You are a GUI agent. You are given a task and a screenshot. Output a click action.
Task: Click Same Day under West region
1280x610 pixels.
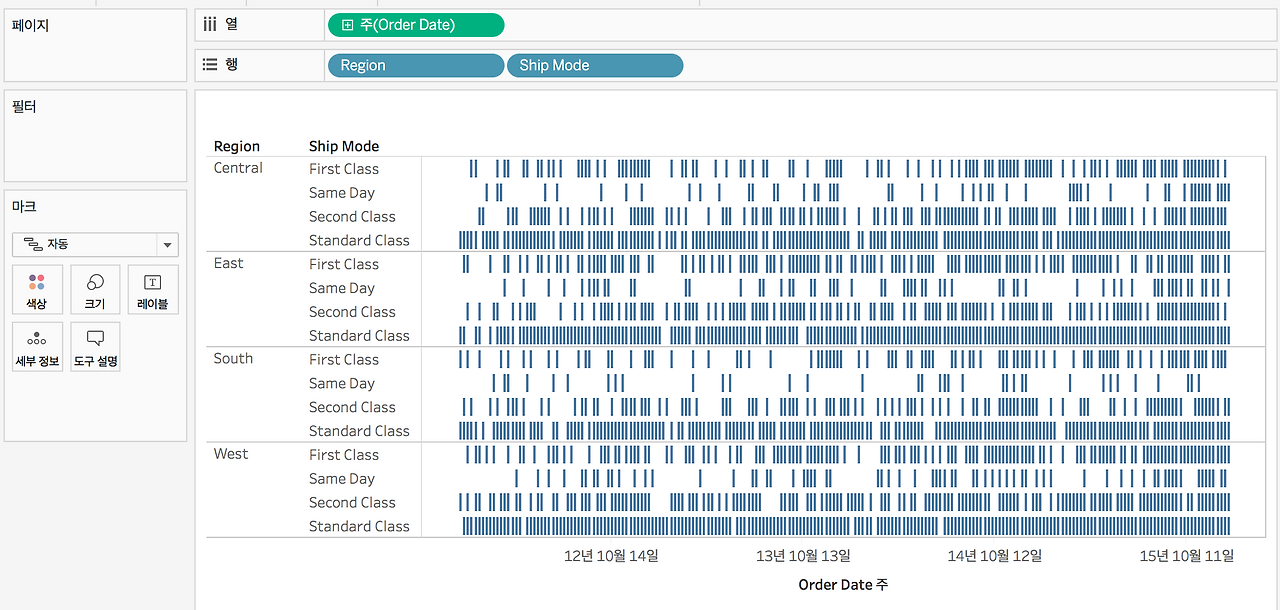click(342, 479)
